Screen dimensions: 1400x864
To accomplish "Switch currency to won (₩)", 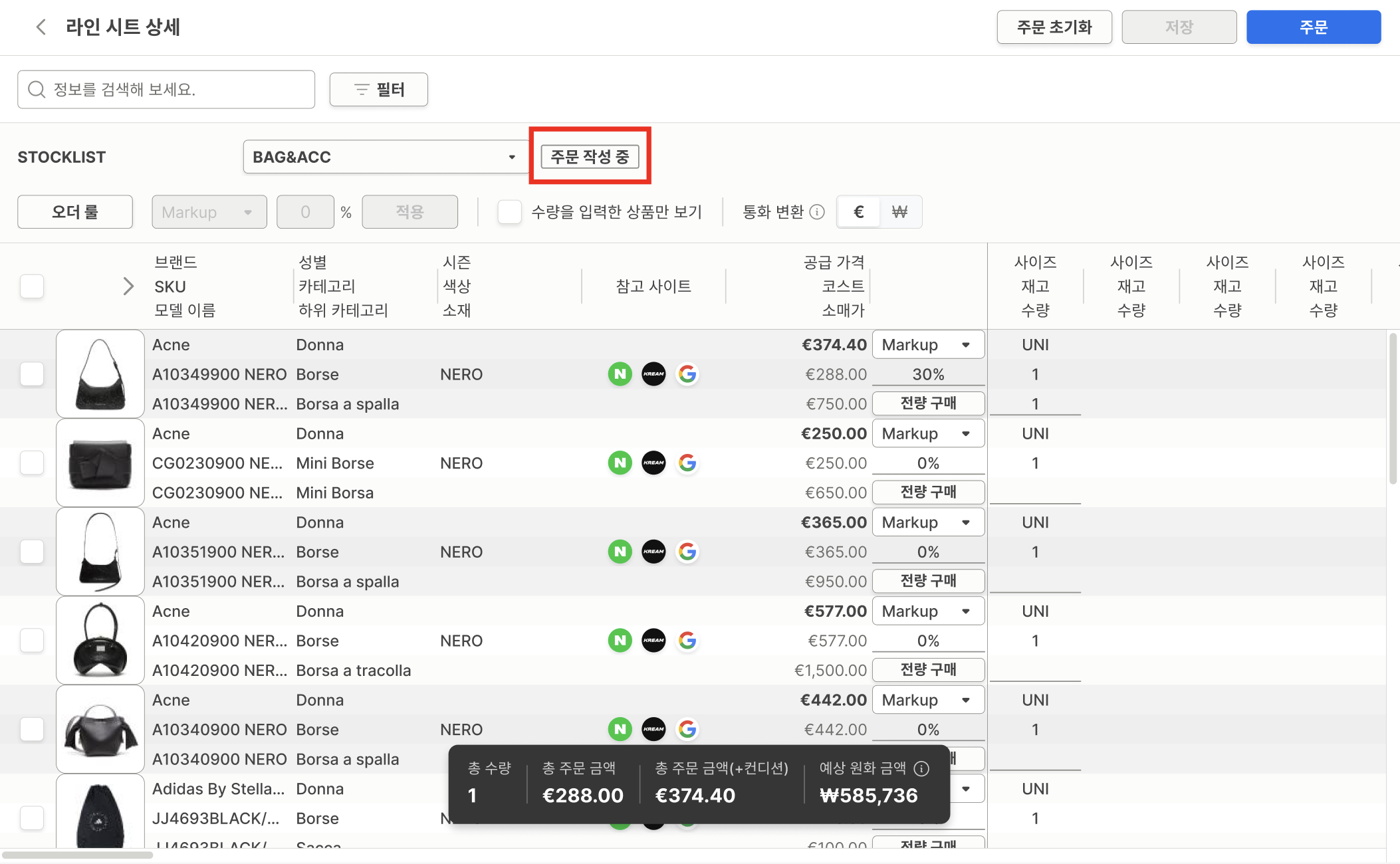I will pos(899,212).
